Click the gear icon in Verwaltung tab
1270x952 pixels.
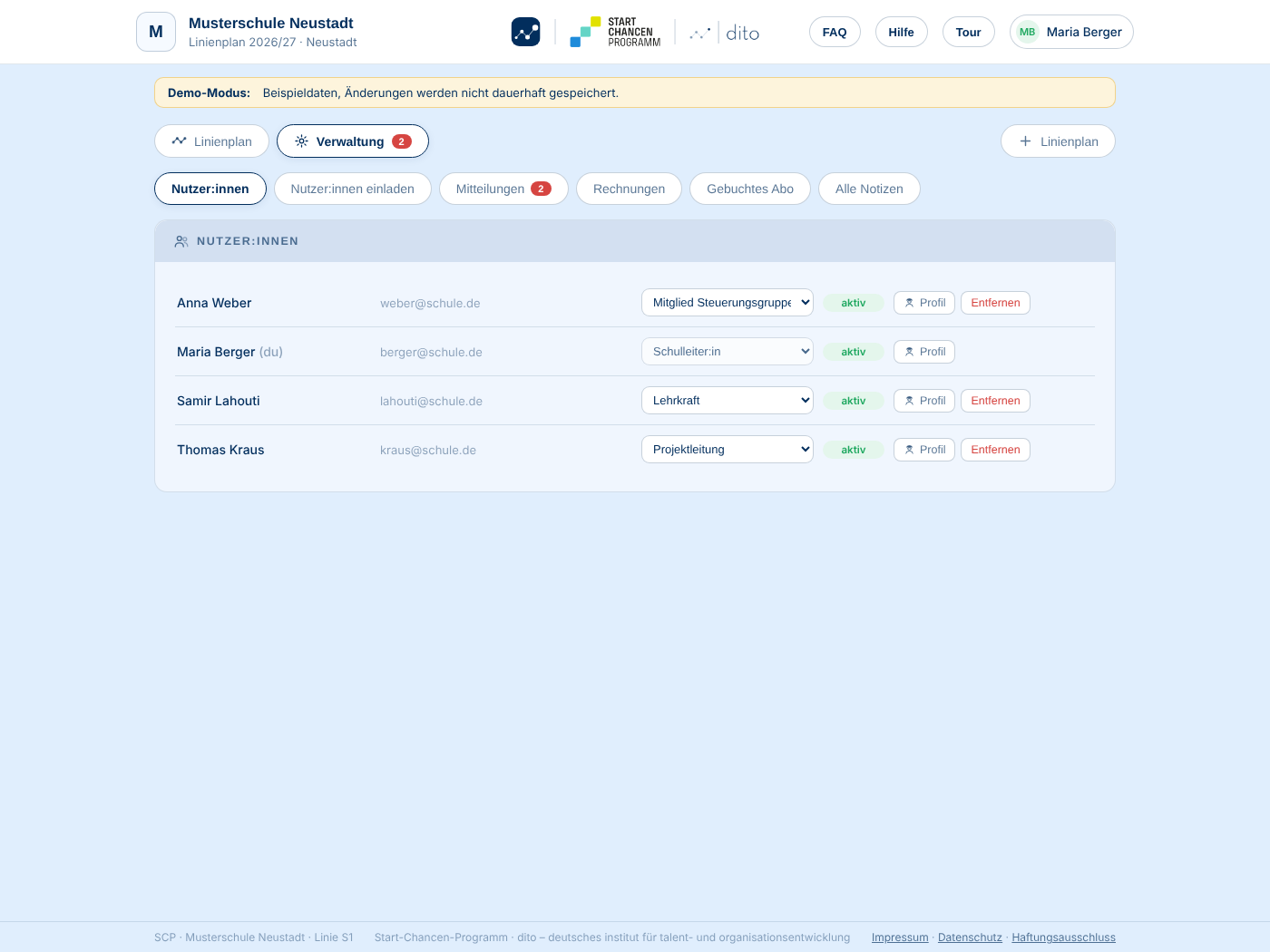click(301, 141)
